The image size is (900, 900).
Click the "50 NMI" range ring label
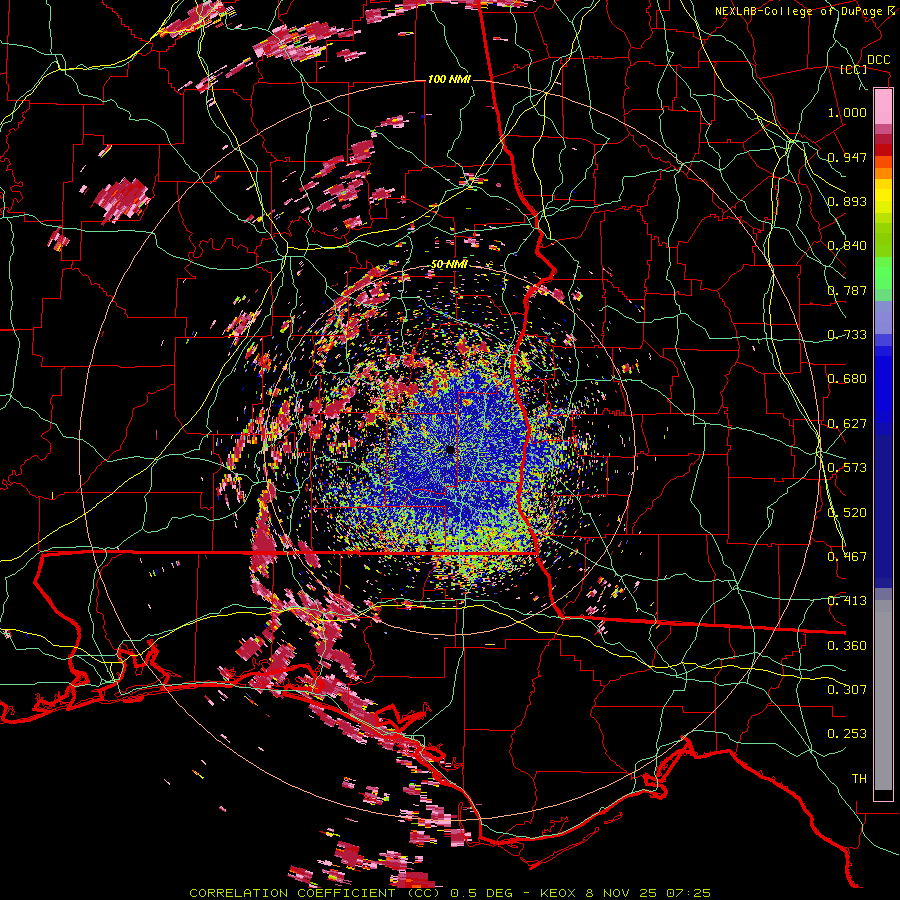click(449, 265)
